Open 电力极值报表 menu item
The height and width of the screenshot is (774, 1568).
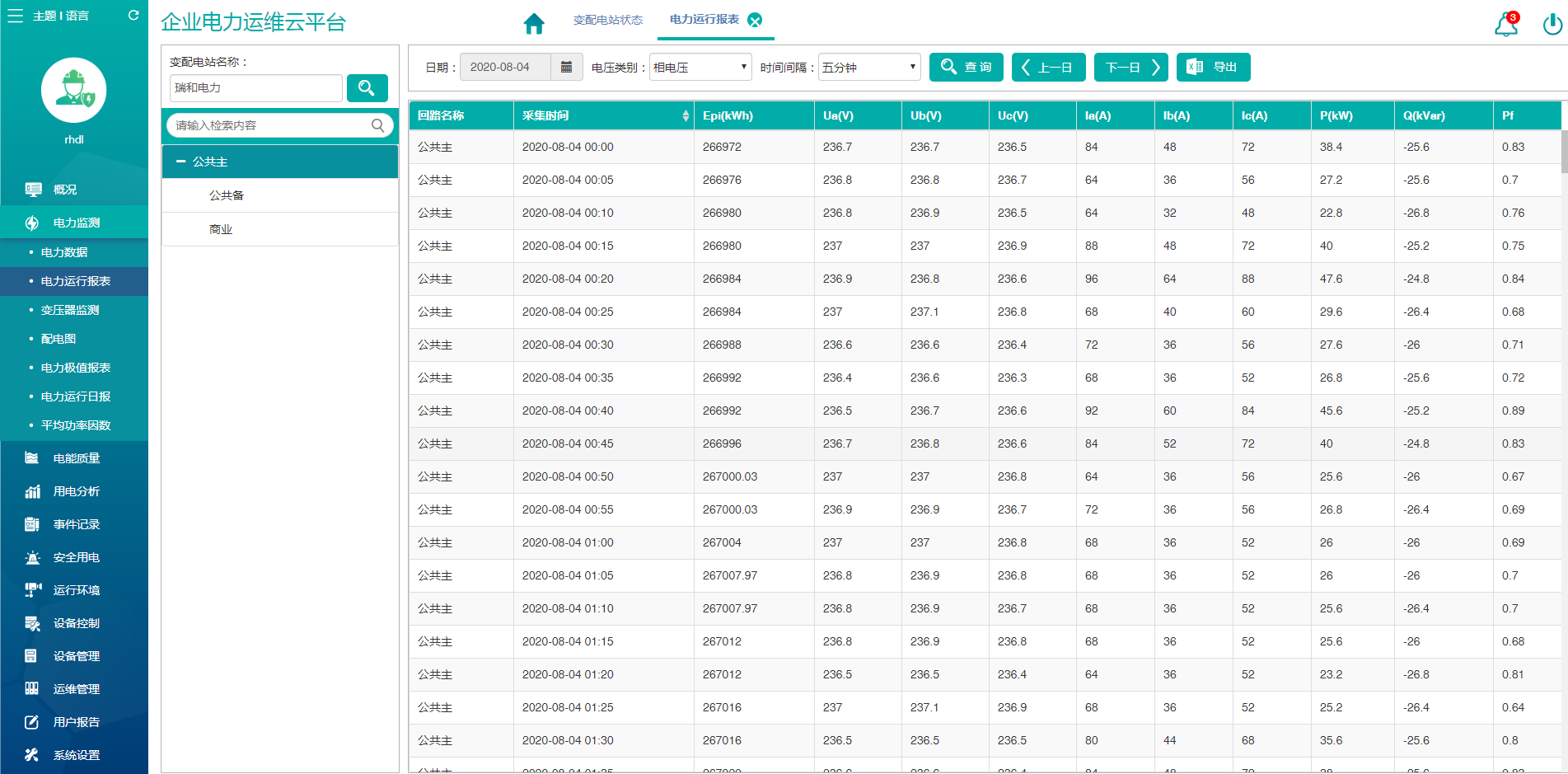pos(76,368)
